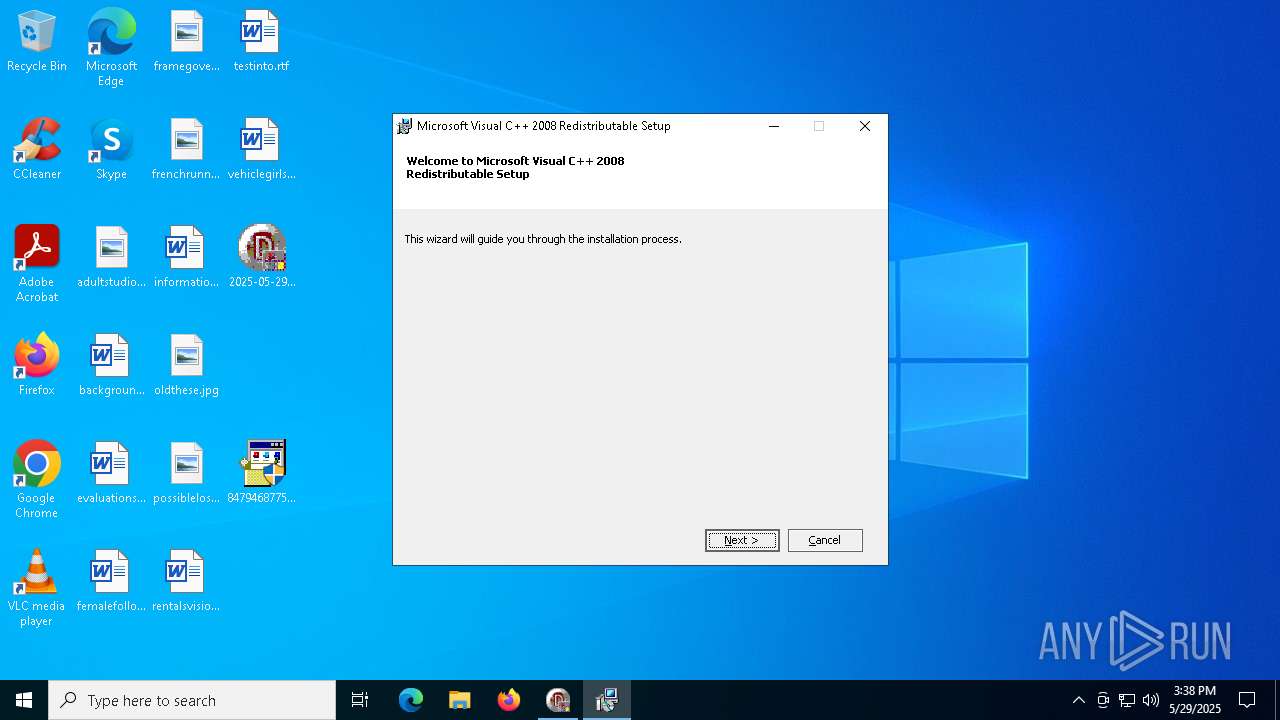Switch to the installer setup taskbar button

pyautogui.click(x=607, y=700)
